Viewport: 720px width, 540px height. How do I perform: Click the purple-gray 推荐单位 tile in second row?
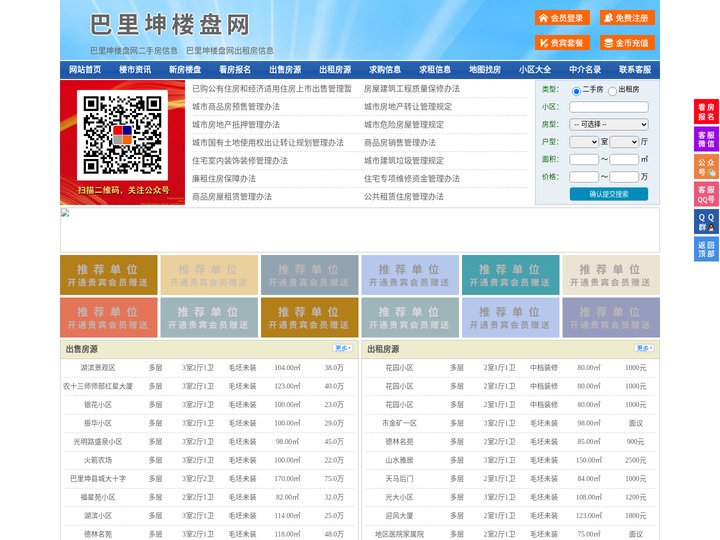611,317
